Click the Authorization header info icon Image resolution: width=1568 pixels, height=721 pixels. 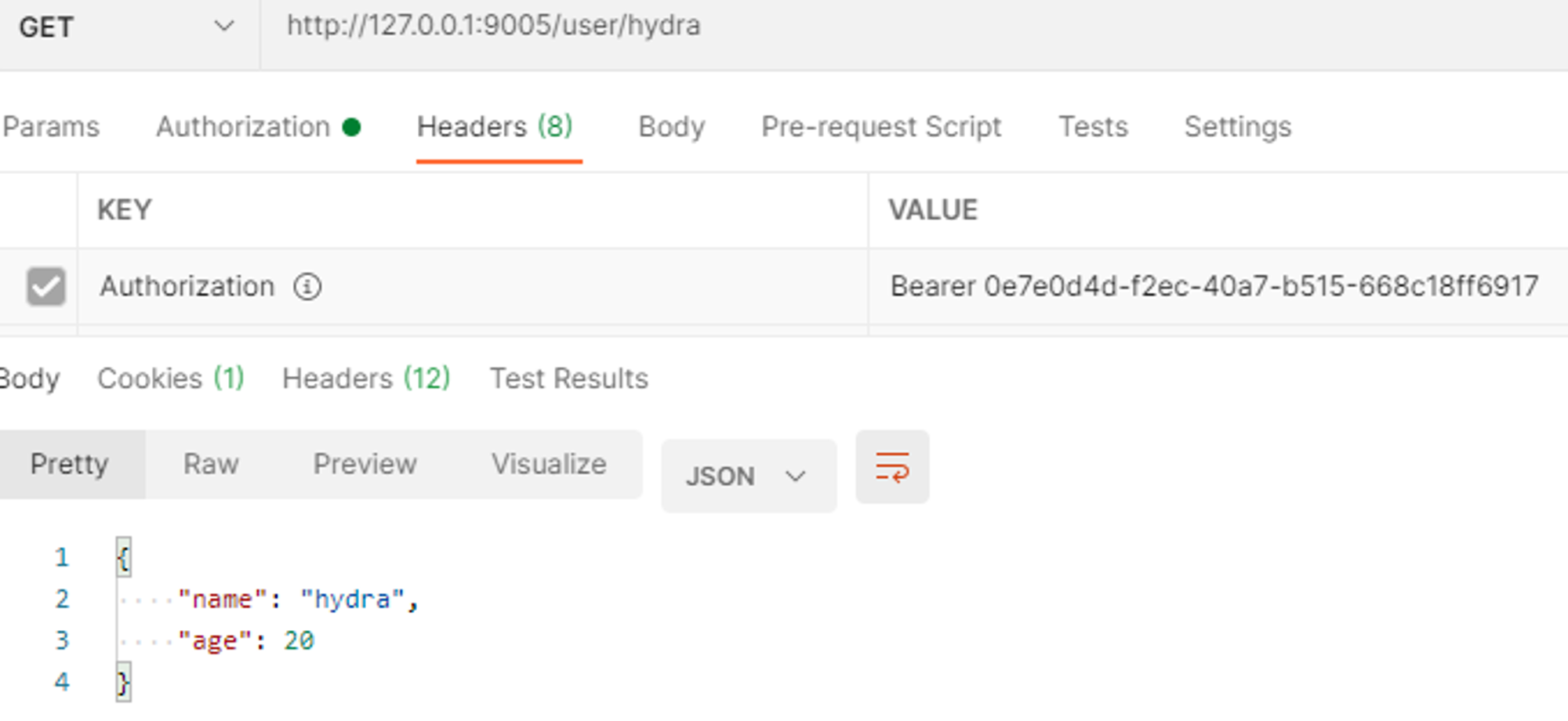click(307, 287)
